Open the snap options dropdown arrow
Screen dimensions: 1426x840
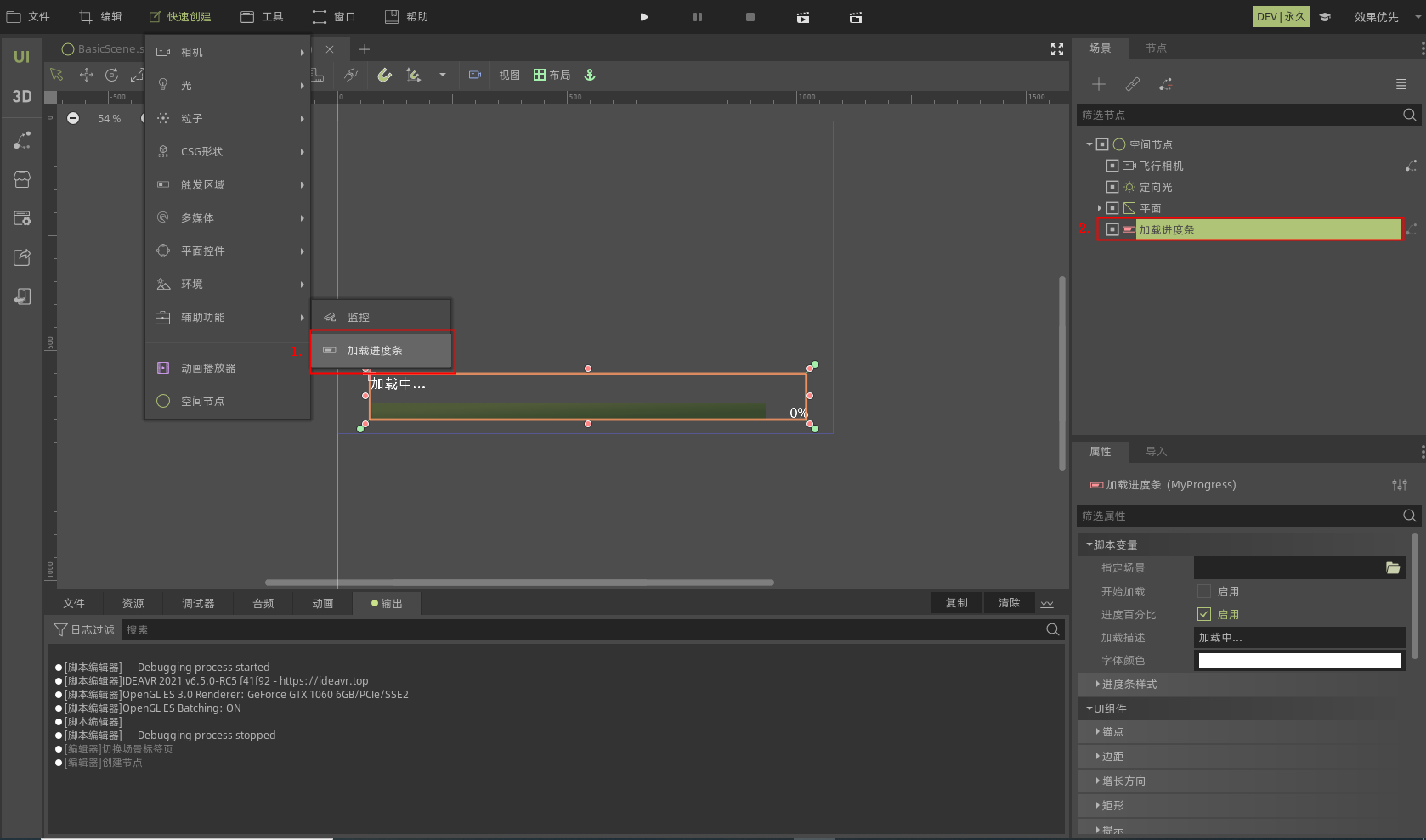click(442, 75)
